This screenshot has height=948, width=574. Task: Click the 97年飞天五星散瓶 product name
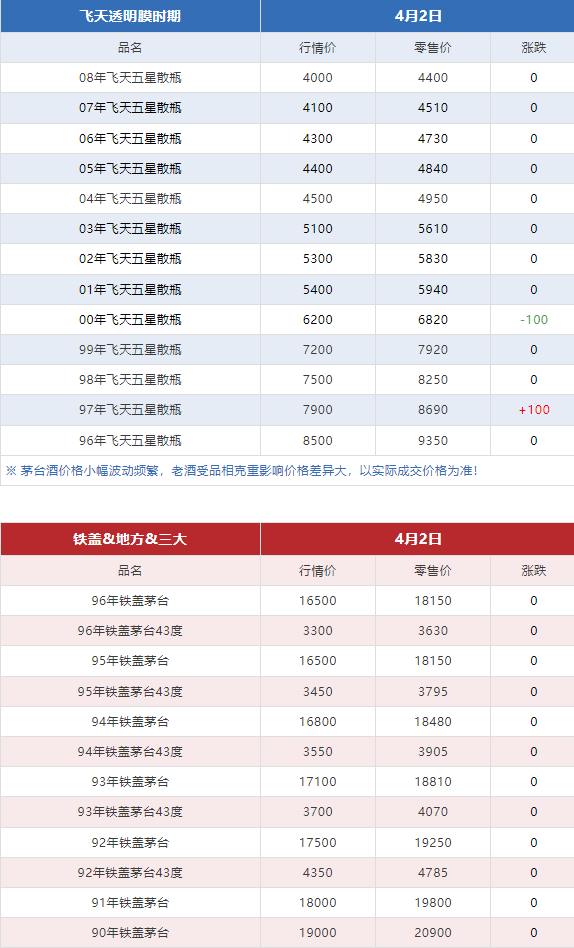[x=130, y=410]
